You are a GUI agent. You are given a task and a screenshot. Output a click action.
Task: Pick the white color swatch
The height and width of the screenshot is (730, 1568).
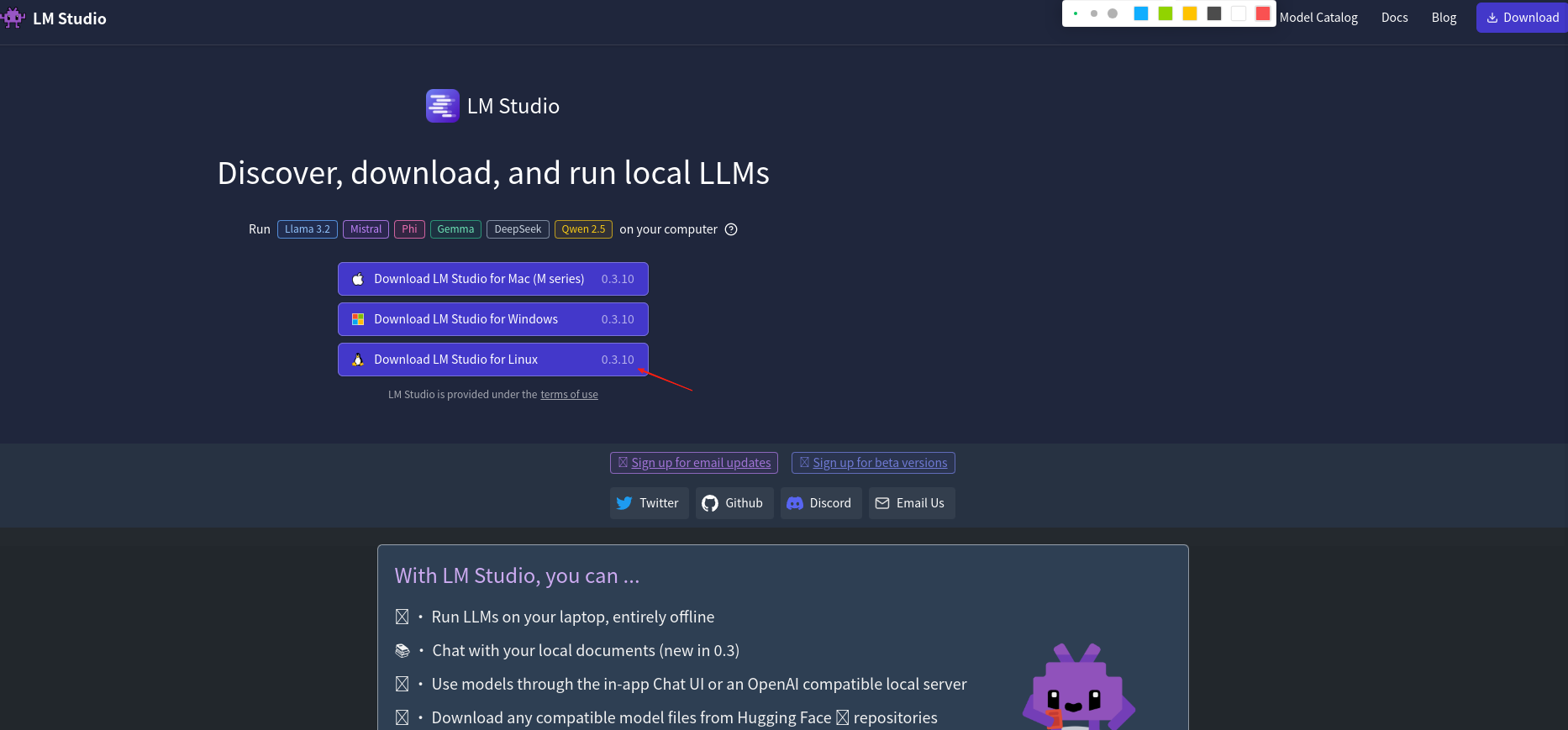pyautogui.click(x=1239, y=13)
